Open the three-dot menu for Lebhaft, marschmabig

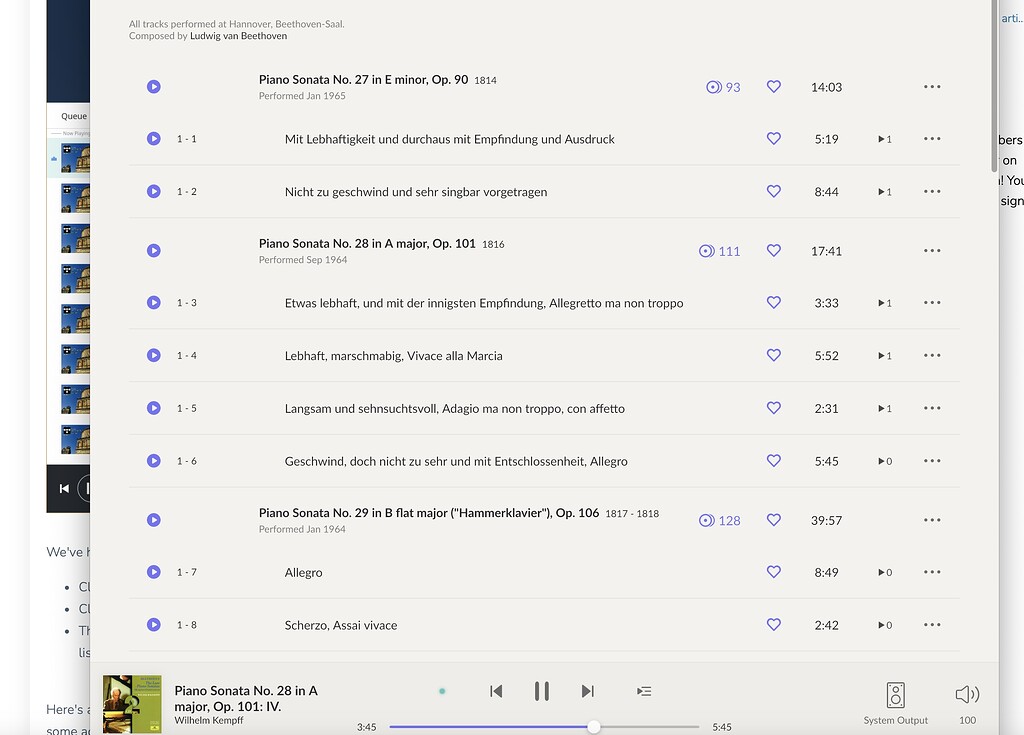(x=932, y=355)
